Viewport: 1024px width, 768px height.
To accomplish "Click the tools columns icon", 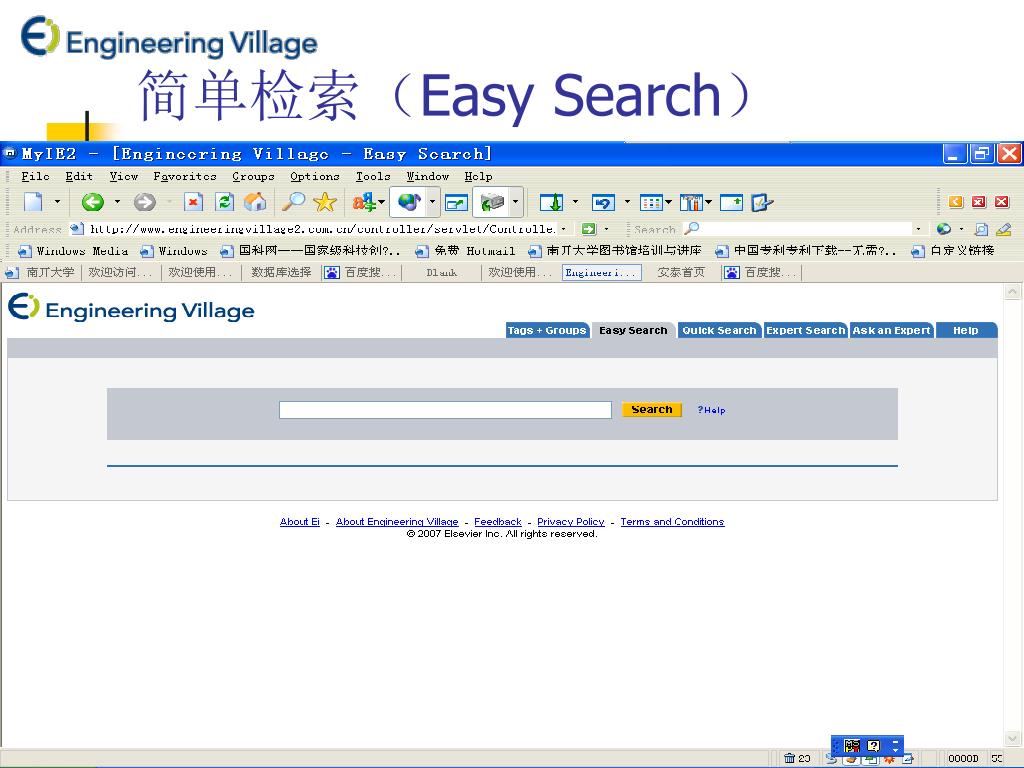I will point(691,203).
